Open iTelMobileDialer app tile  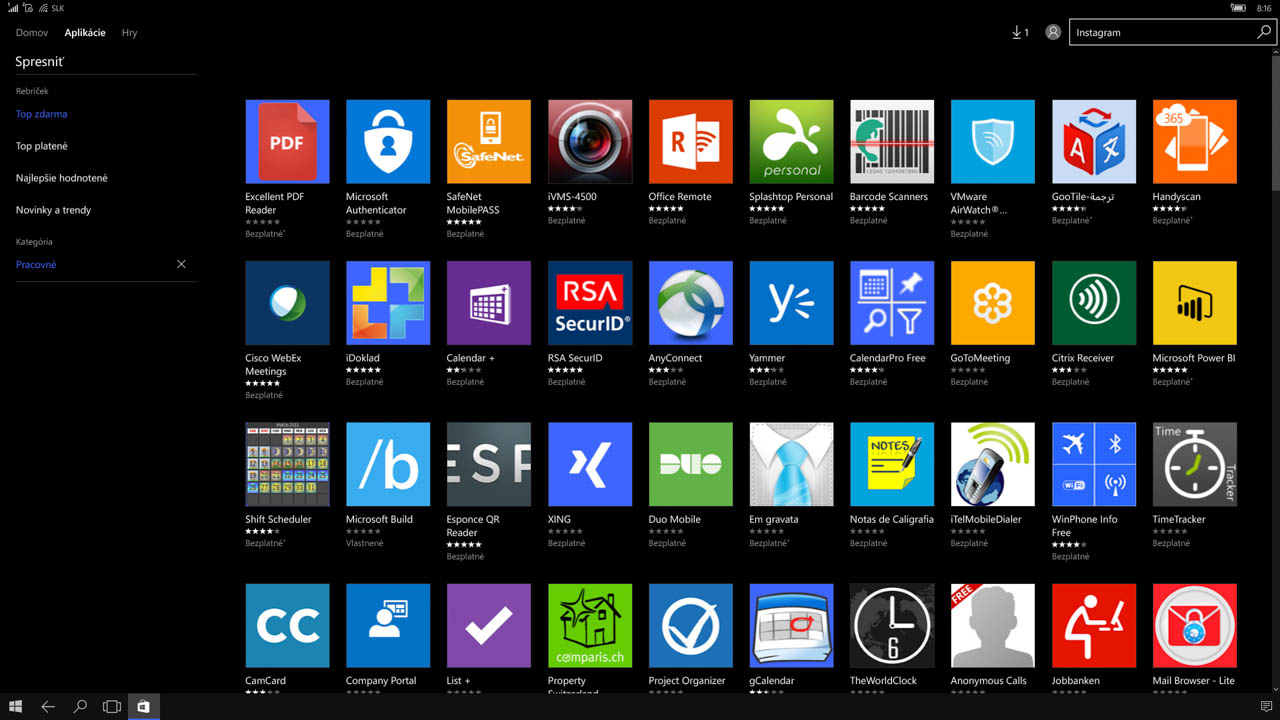[x=993, y=464]
